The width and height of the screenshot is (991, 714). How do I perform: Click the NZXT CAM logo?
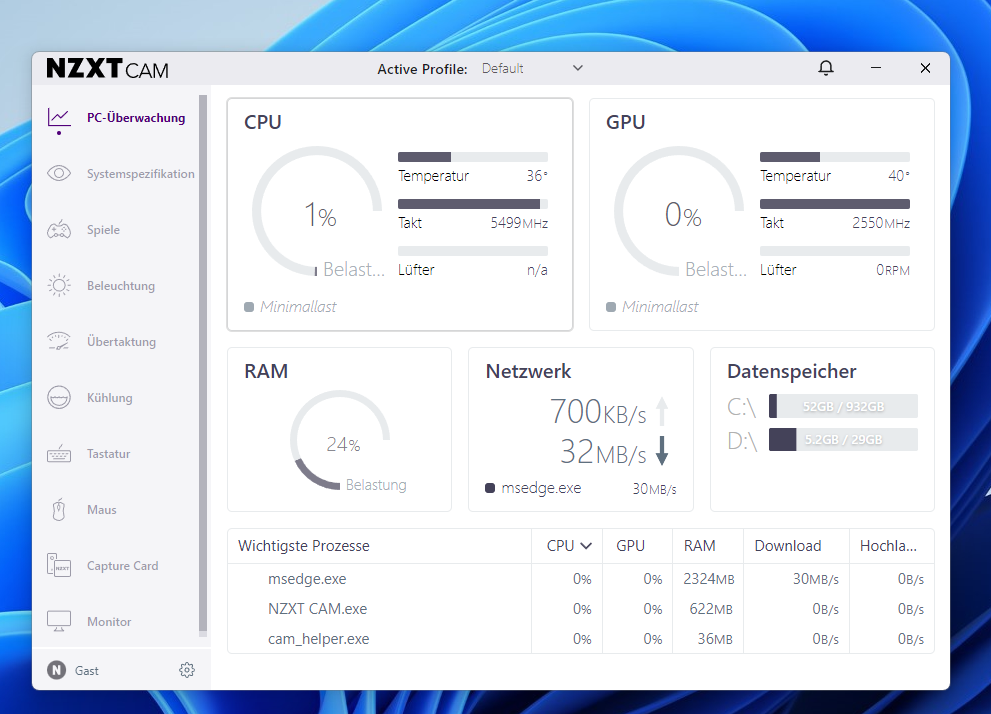107,68
